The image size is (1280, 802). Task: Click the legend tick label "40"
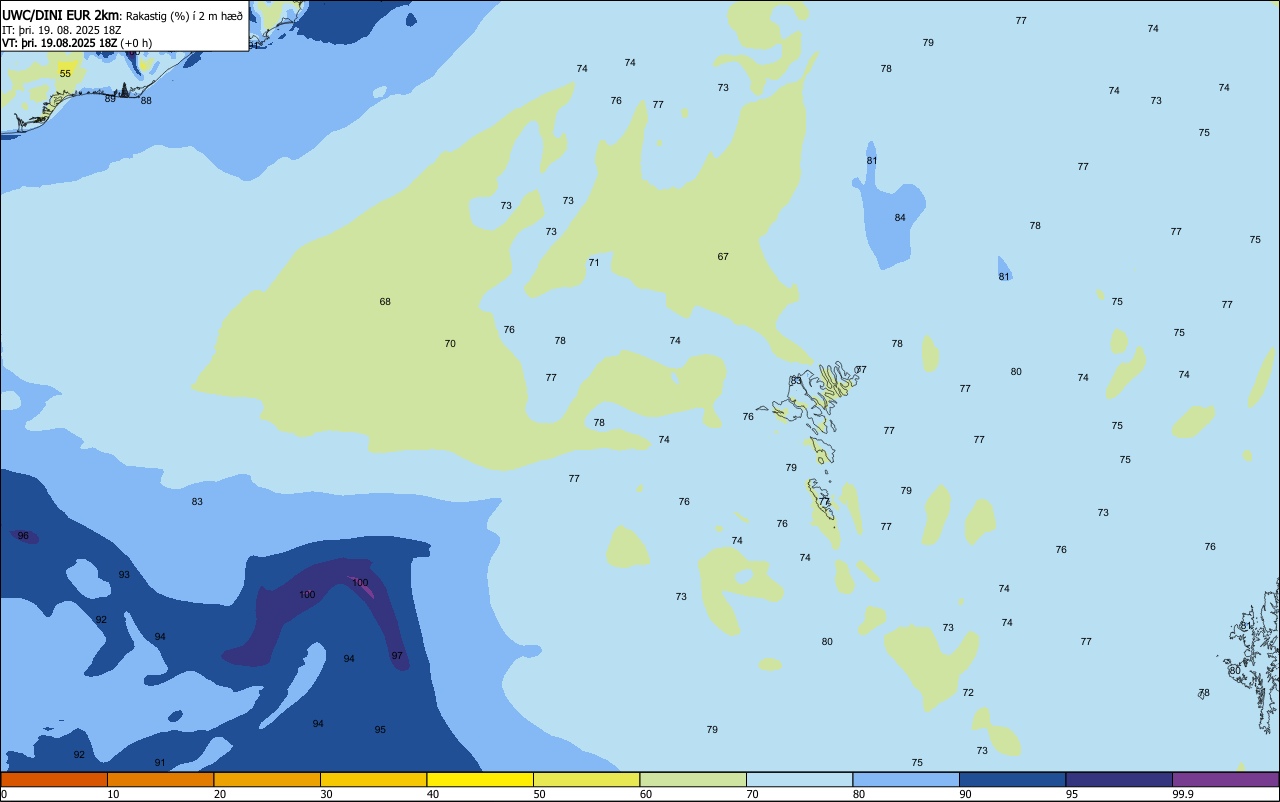432,794
